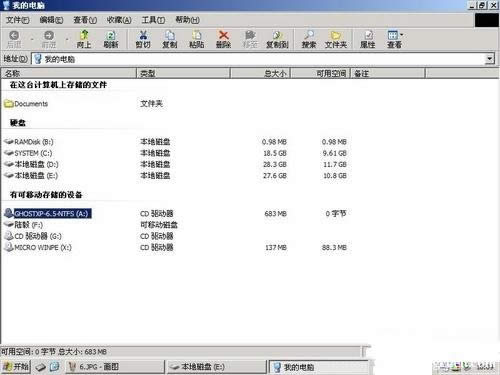Select the MICRO WINPE (X:) drive
This screenshot has width=500, height=375.
38,247
